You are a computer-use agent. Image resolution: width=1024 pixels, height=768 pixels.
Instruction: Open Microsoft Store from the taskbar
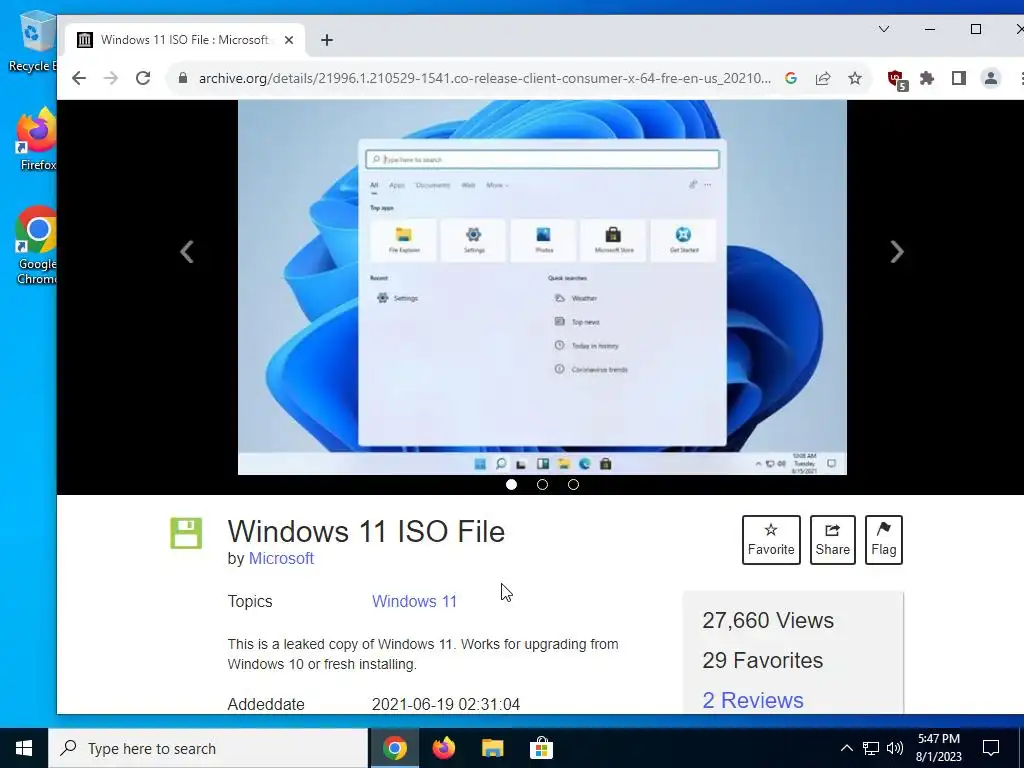point(541,748)
